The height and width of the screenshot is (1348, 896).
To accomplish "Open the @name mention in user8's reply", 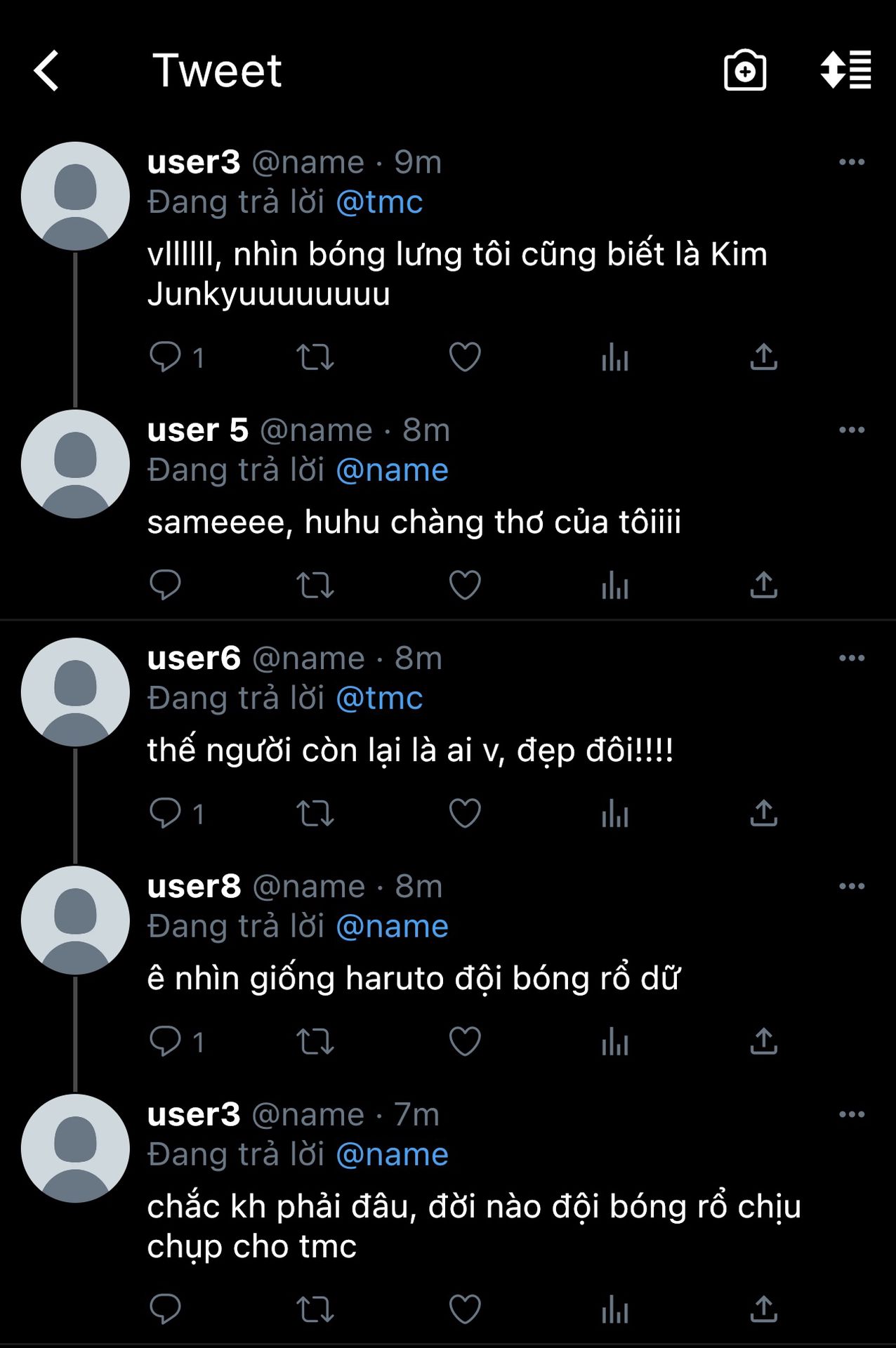I will (x=392, y=927).
